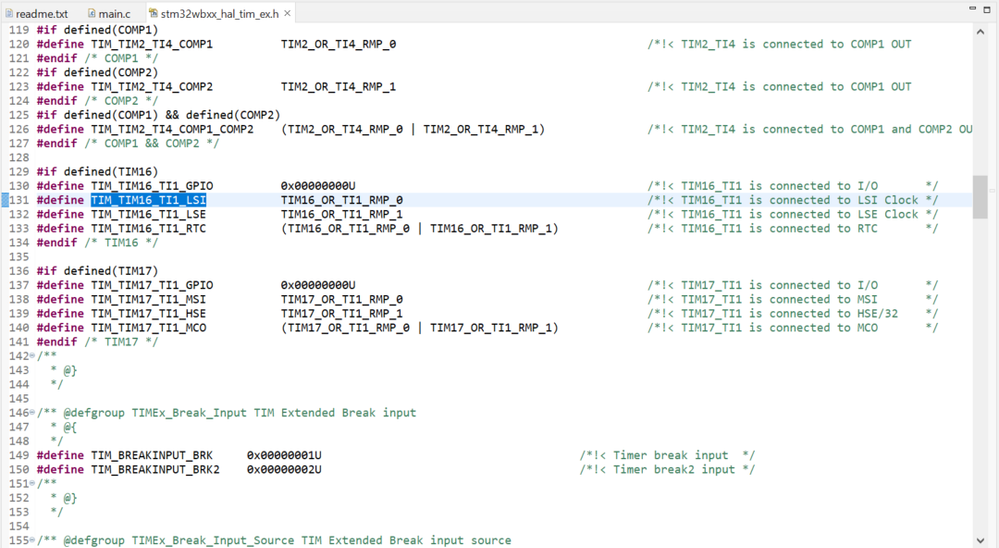
Task: Click TIM_TIM17_TI1_MSI macro name
Action: [x=148, y=299]
